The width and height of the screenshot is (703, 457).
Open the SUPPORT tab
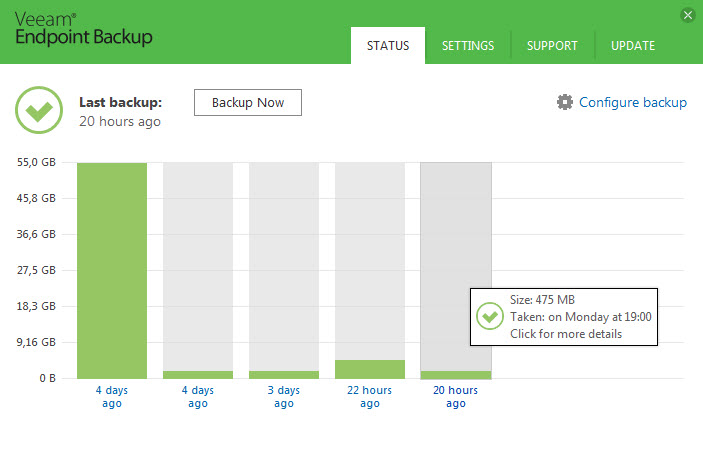pos(552,45)
